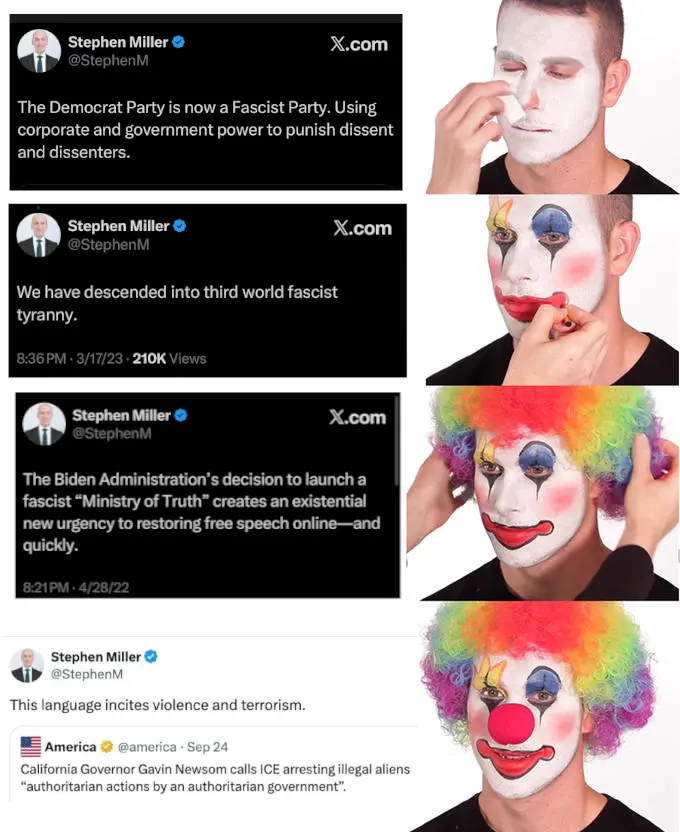Open the profile avatar on the 'third world' tweet

(39, 235)
